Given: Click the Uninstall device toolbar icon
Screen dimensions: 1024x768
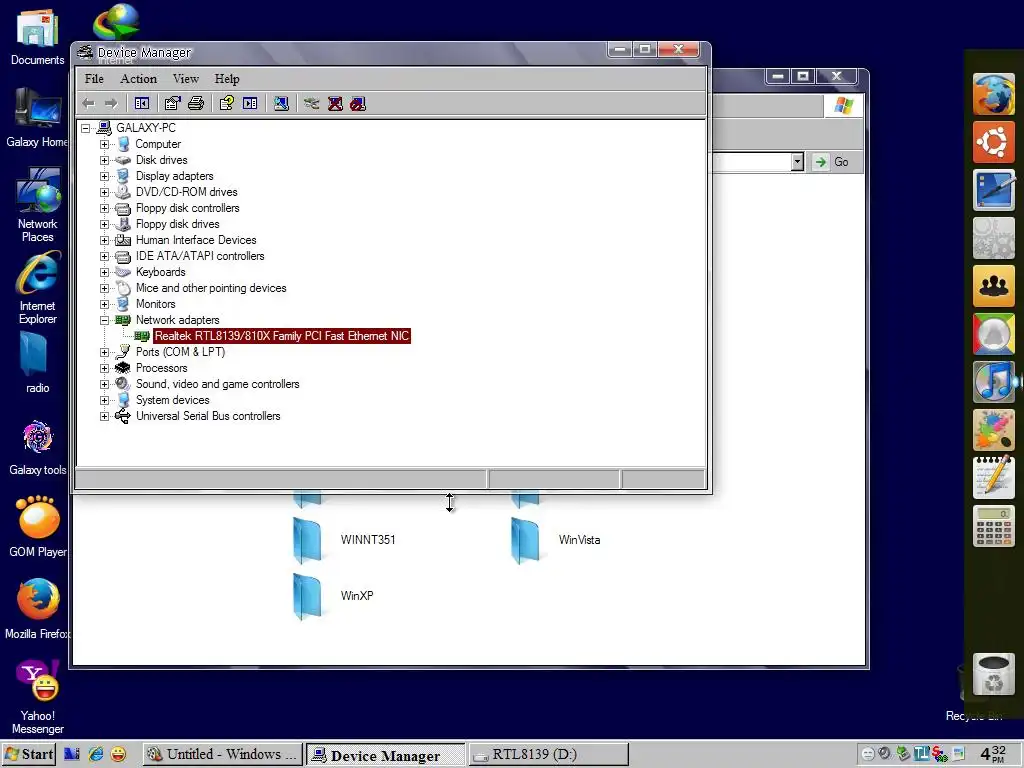Looking at the screenshot, I should 335,103.
